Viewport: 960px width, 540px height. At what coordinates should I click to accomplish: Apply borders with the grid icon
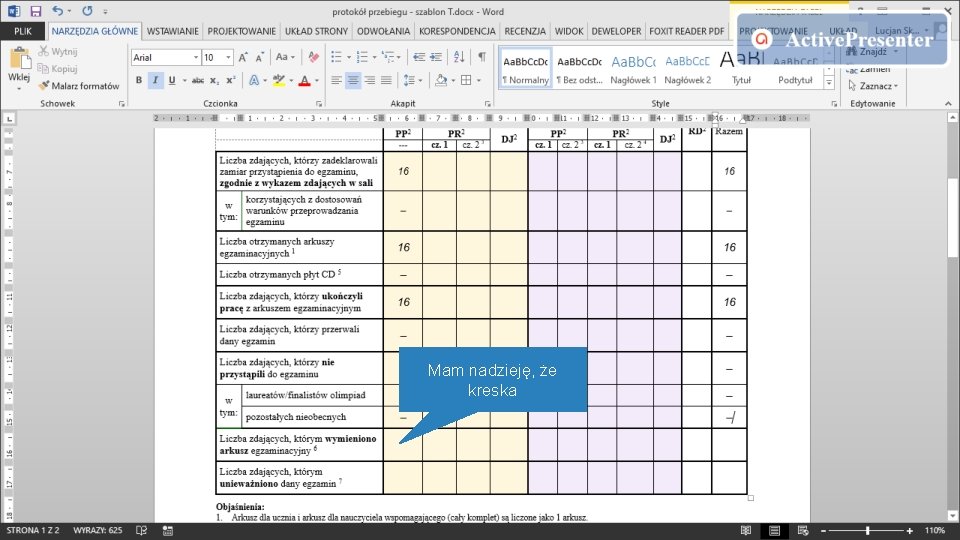click(x=466, y=80)
